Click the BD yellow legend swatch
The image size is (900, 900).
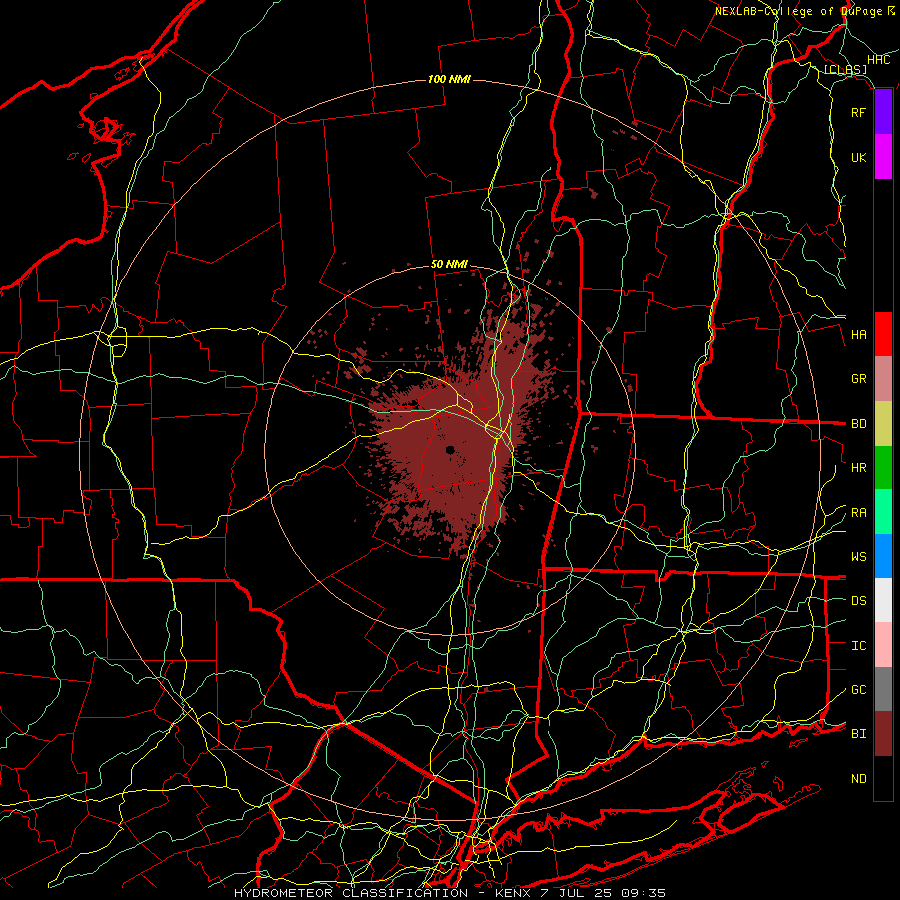tap(883, 423)
